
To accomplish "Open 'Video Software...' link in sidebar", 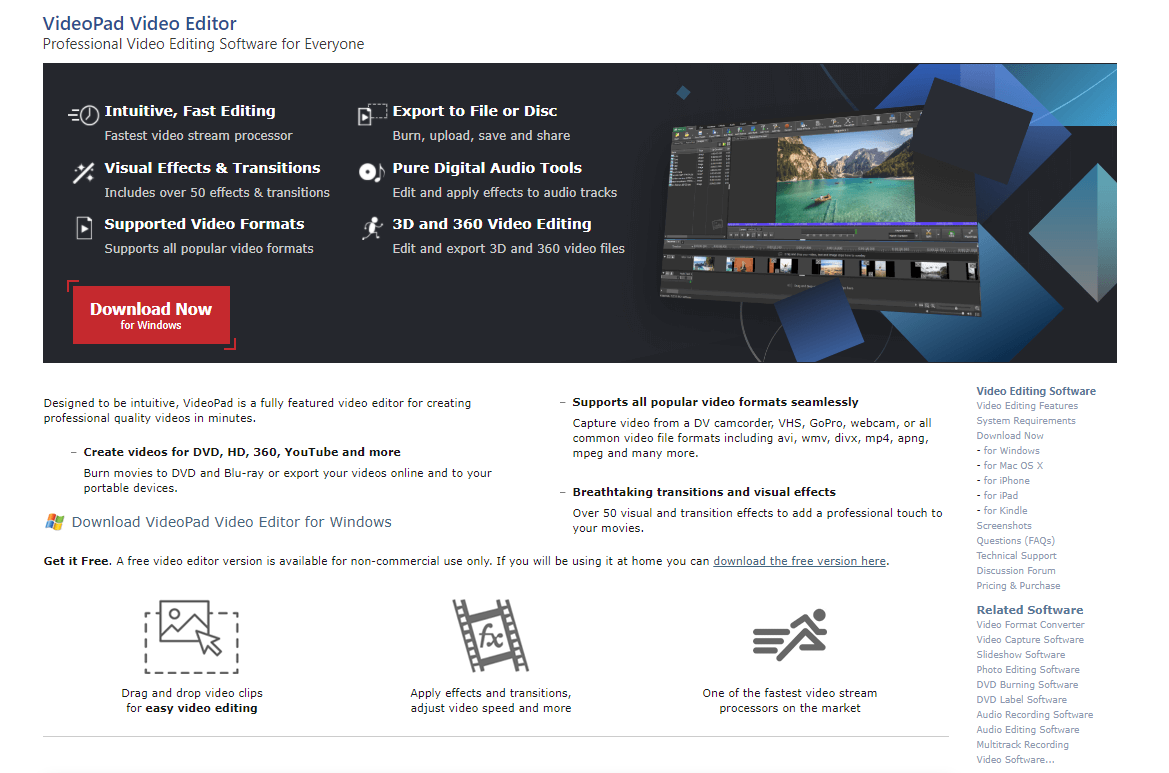I will click(1015, 759).
